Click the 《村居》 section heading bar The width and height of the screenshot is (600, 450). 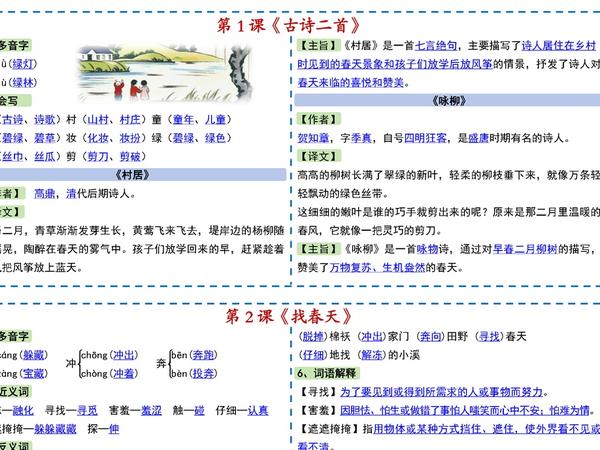142,175
